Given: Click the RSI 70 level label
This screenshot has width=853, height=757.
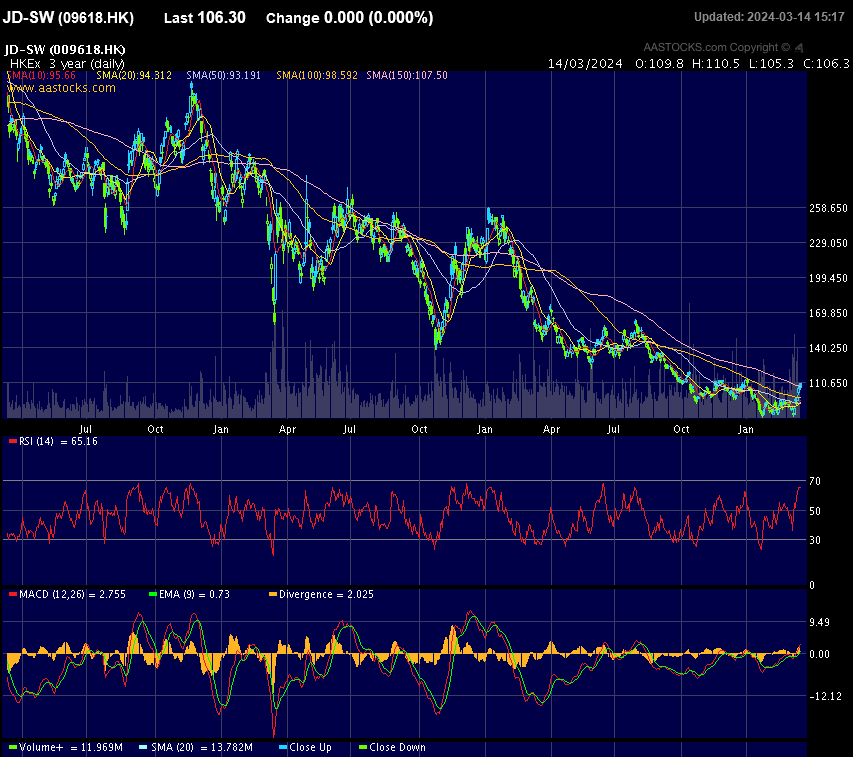Looking at the screenshot, I should tap(814, 481).
